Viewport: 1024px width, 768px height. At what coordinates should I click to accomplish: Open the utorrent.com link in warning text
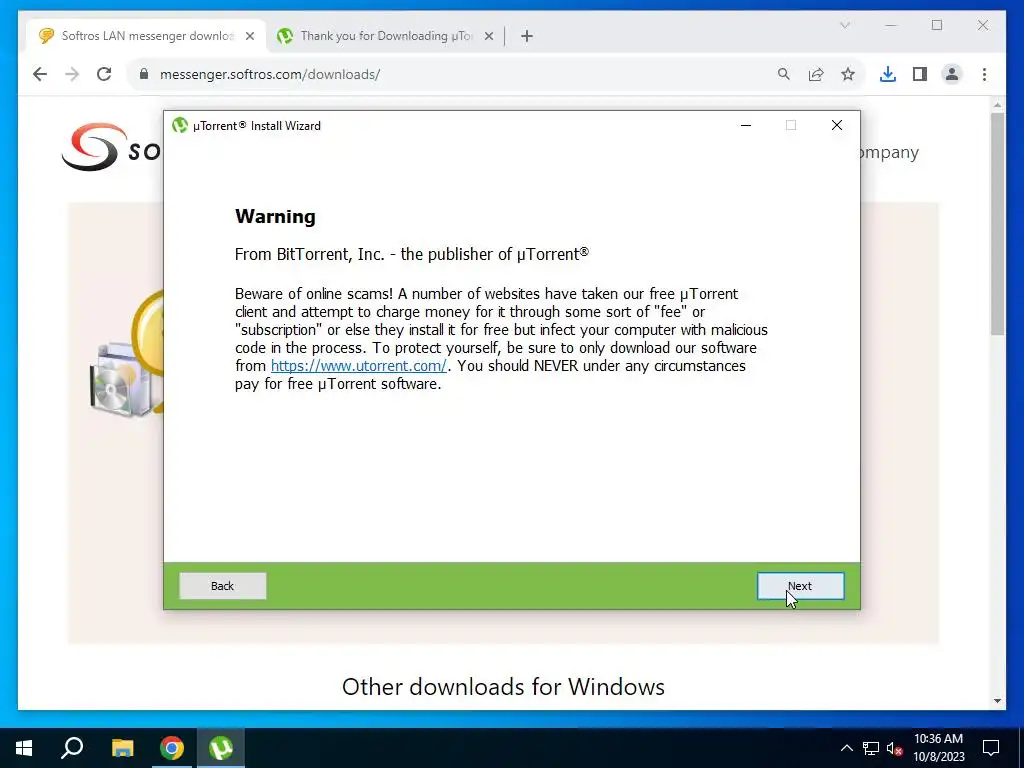point(359,366)
